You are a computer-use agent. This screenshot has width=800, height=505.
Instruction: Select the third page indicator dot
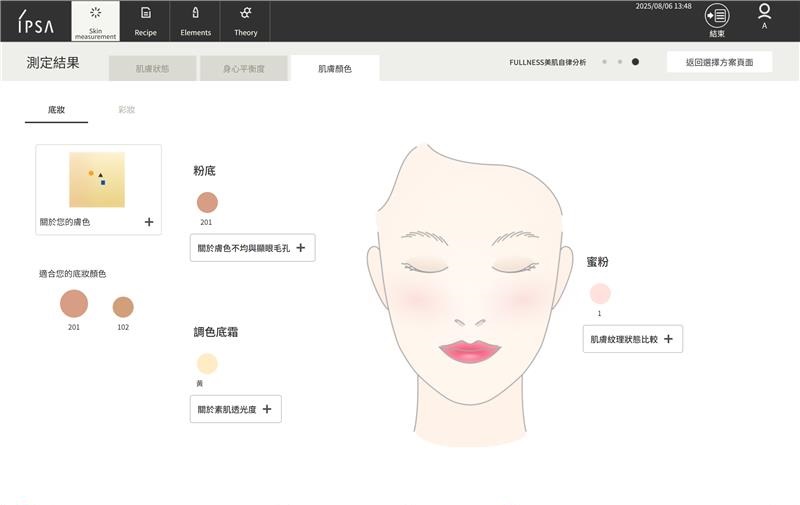click(x=635, y=62)
